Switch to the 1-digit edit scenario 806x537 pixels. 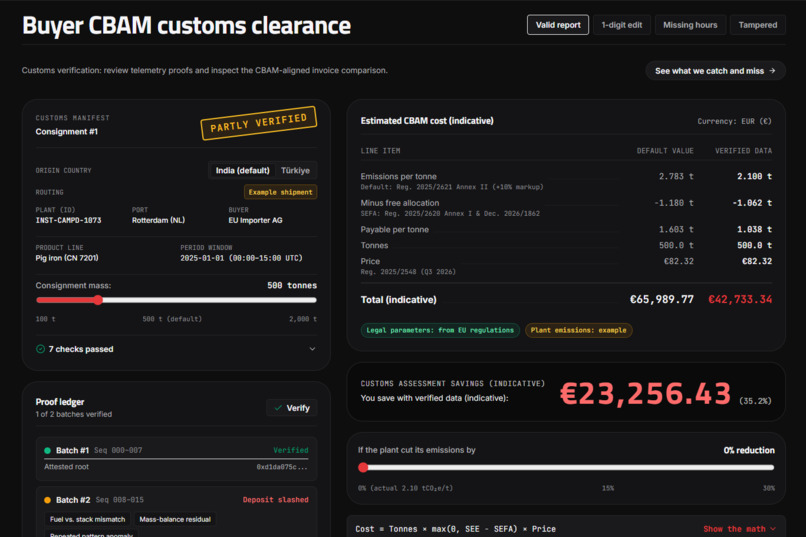pos(621,25)
